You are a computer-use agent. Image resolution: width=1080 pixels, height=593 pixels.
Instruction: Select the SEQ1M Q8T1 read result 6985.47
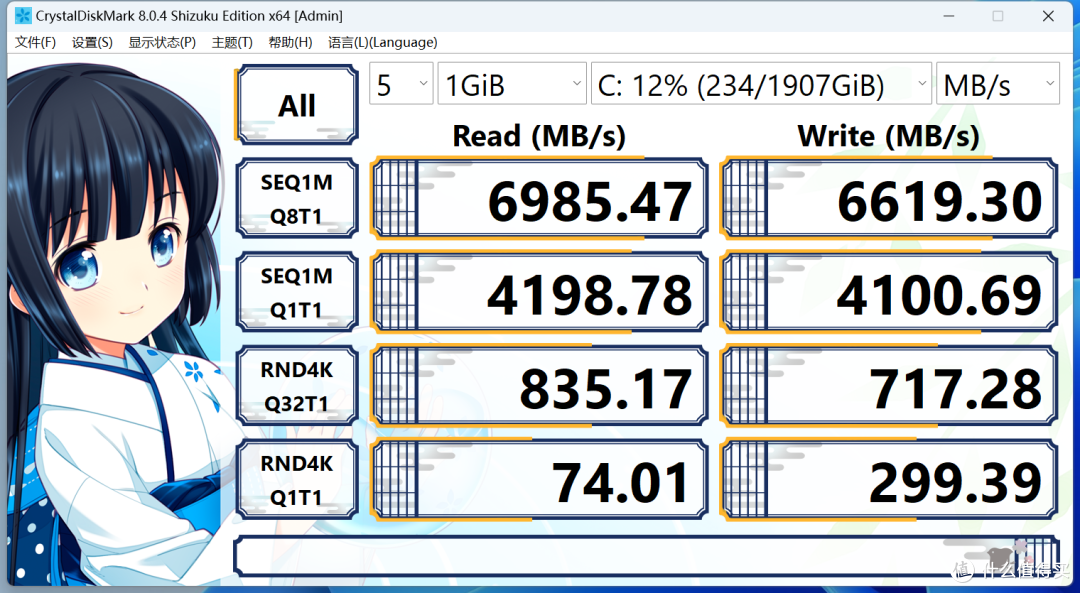click(x=540, y=197)
